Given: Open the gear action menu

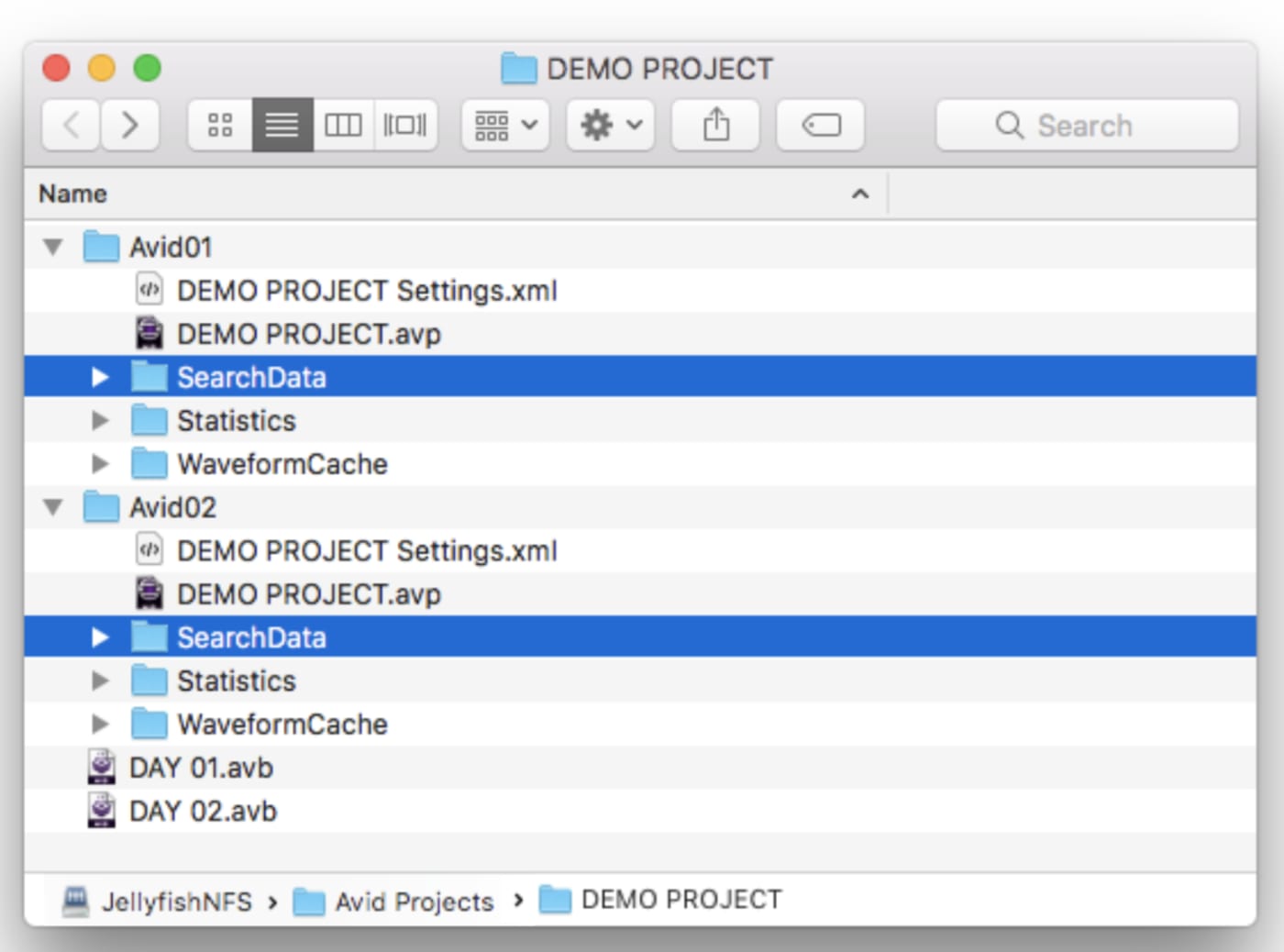Looking at the screenshot, I should (x=611, y=125).
